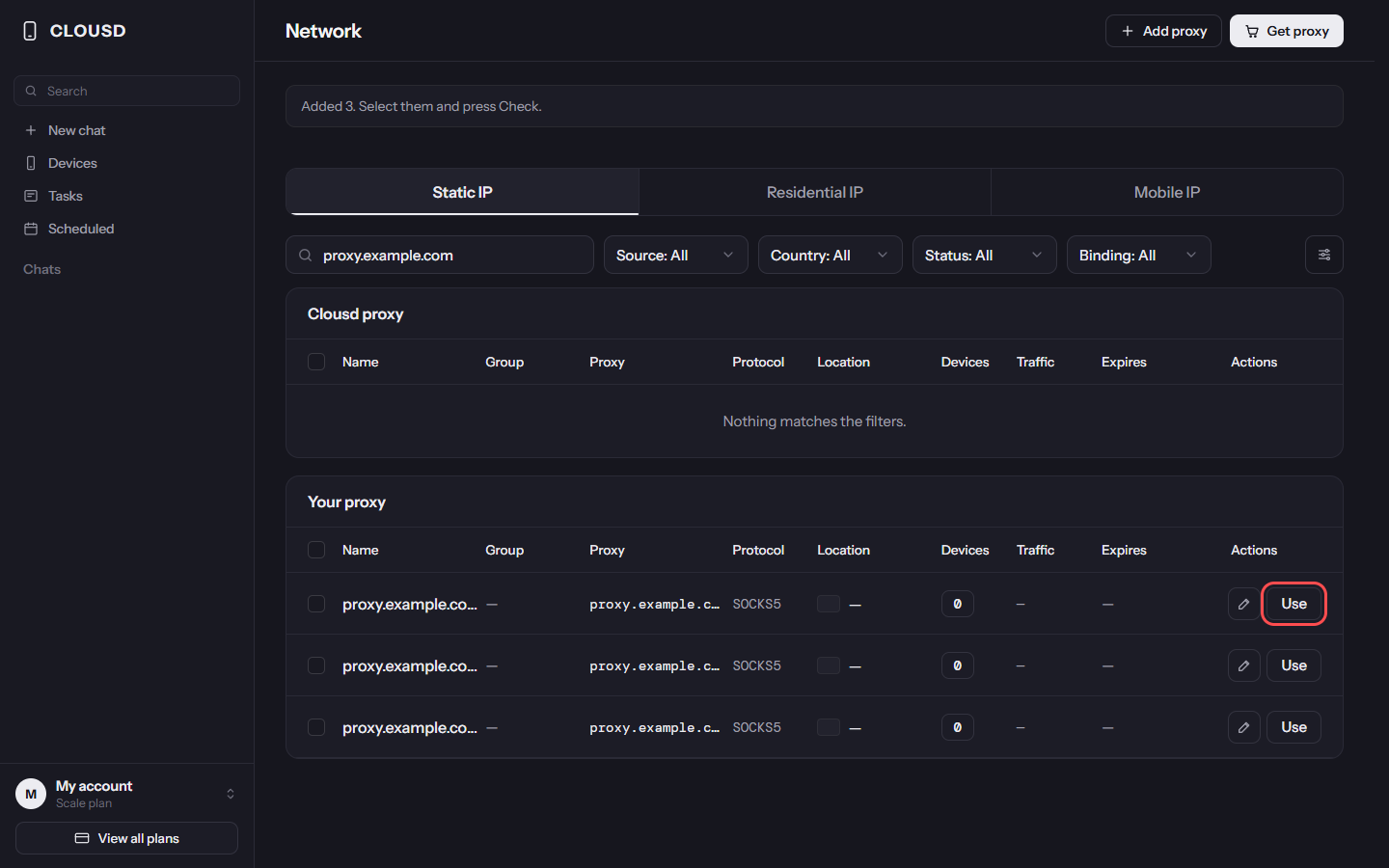
Task: Click the Chats section label
Action: tap(41, 269)
